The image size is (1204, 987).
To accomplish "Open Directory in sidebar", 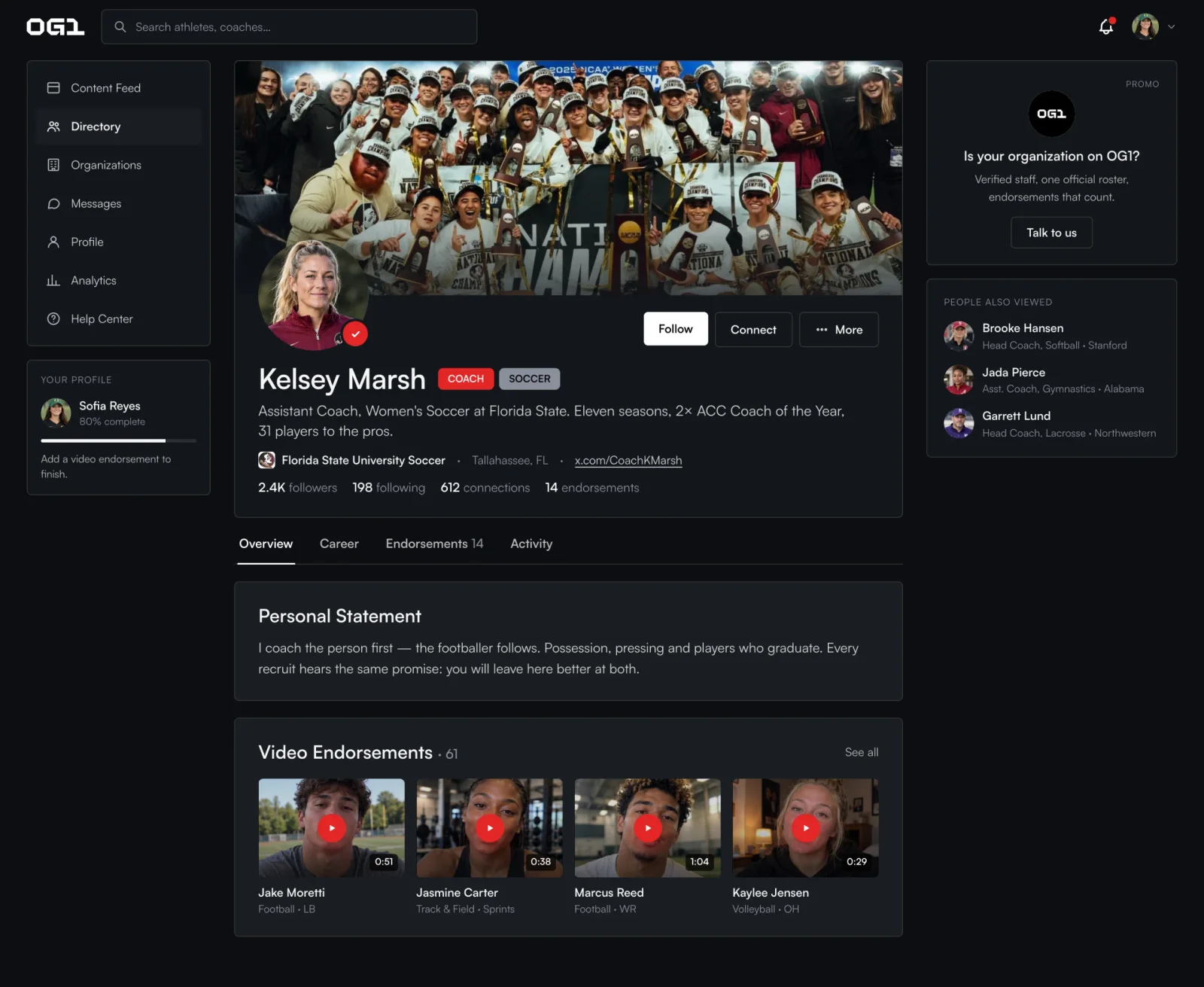I will point(118,126).
